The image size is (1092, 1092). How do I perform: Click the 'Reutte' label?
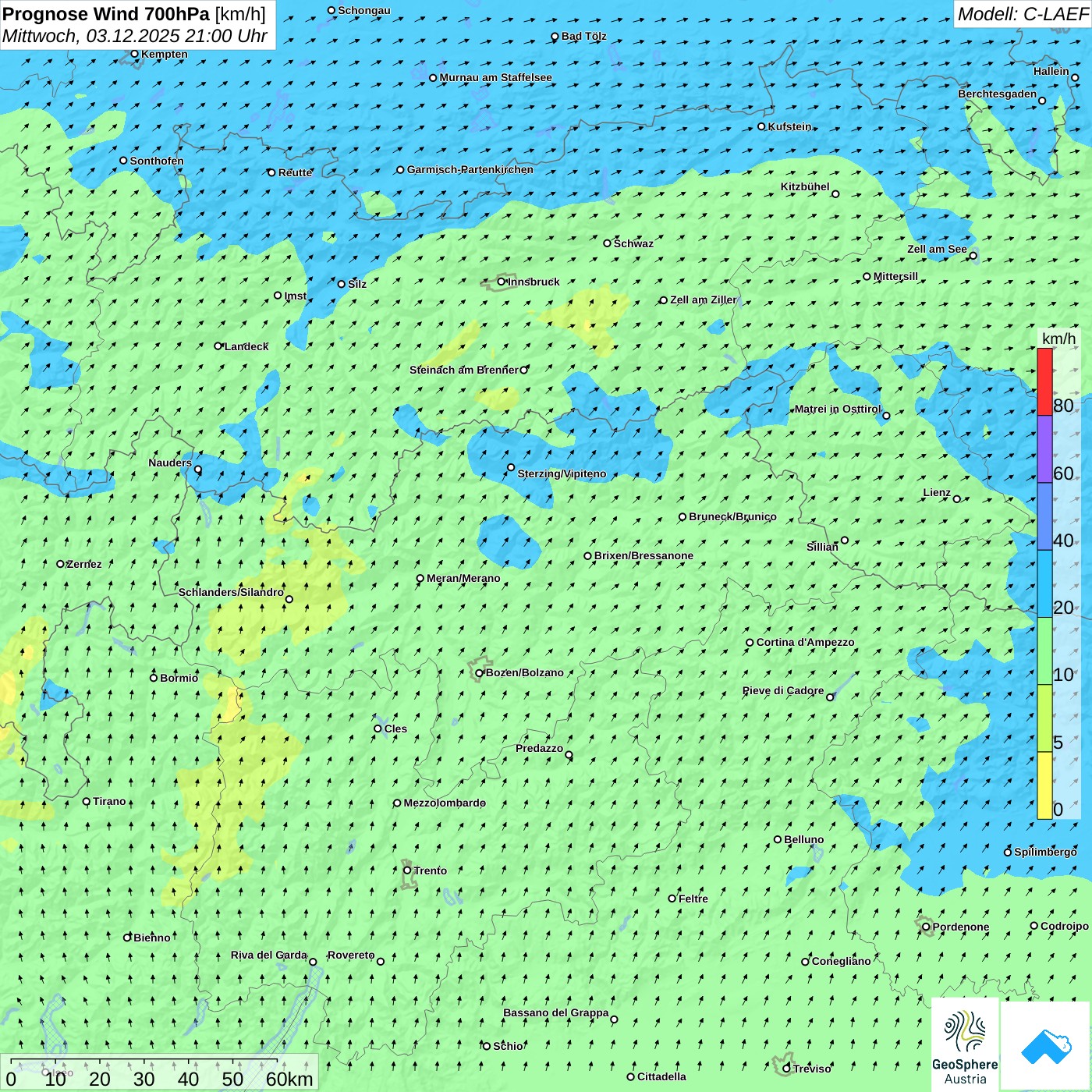pos(295,172)
